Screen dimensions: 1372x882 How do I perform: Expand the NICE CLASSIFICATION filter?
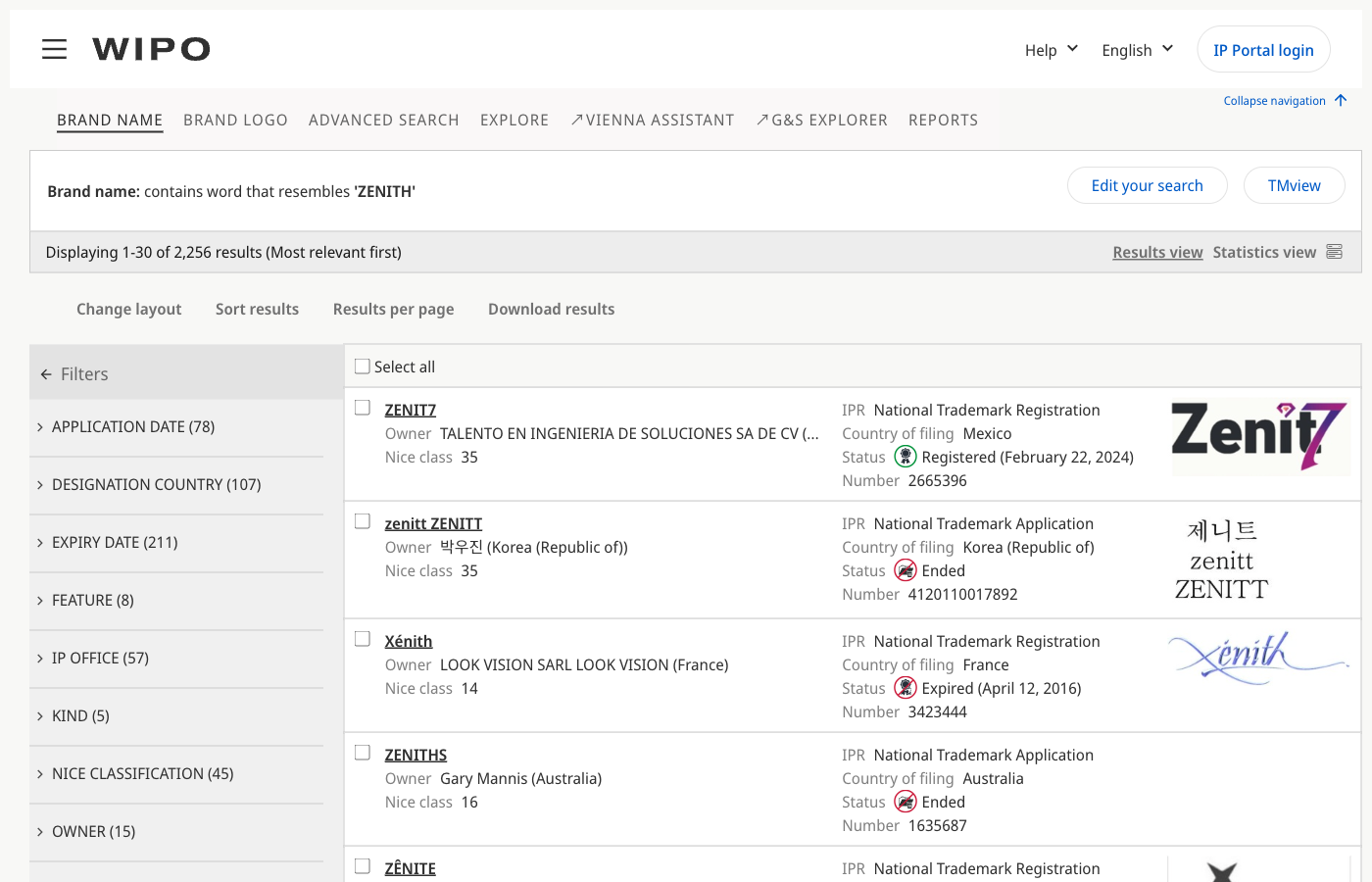(x=176, y=774)
